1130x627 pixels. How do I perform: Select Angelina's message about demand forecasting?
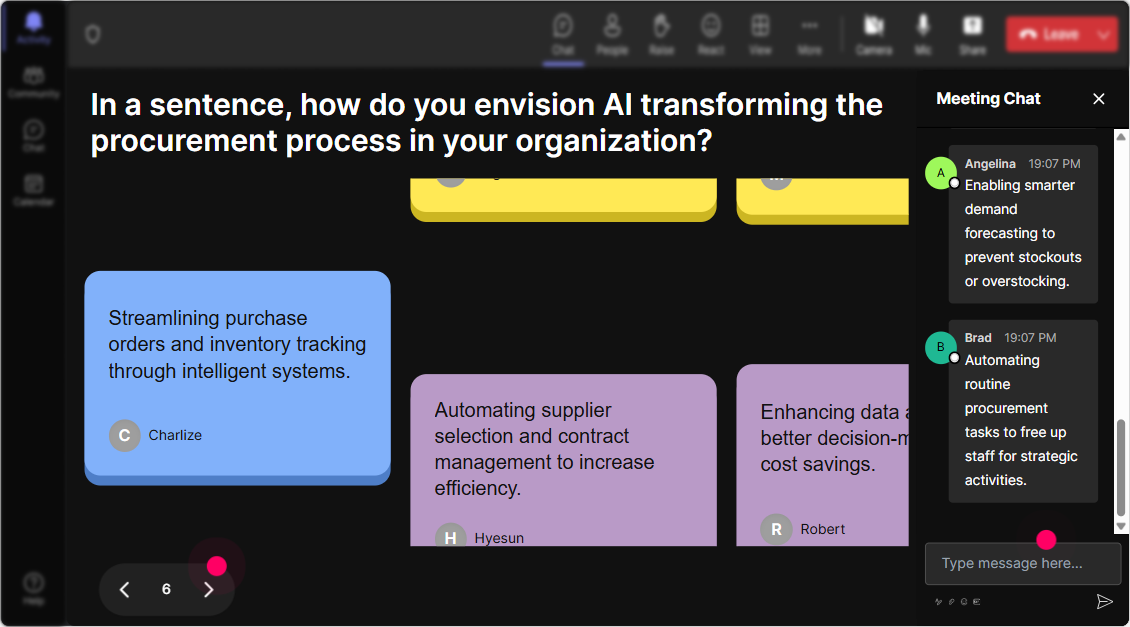1023,224
